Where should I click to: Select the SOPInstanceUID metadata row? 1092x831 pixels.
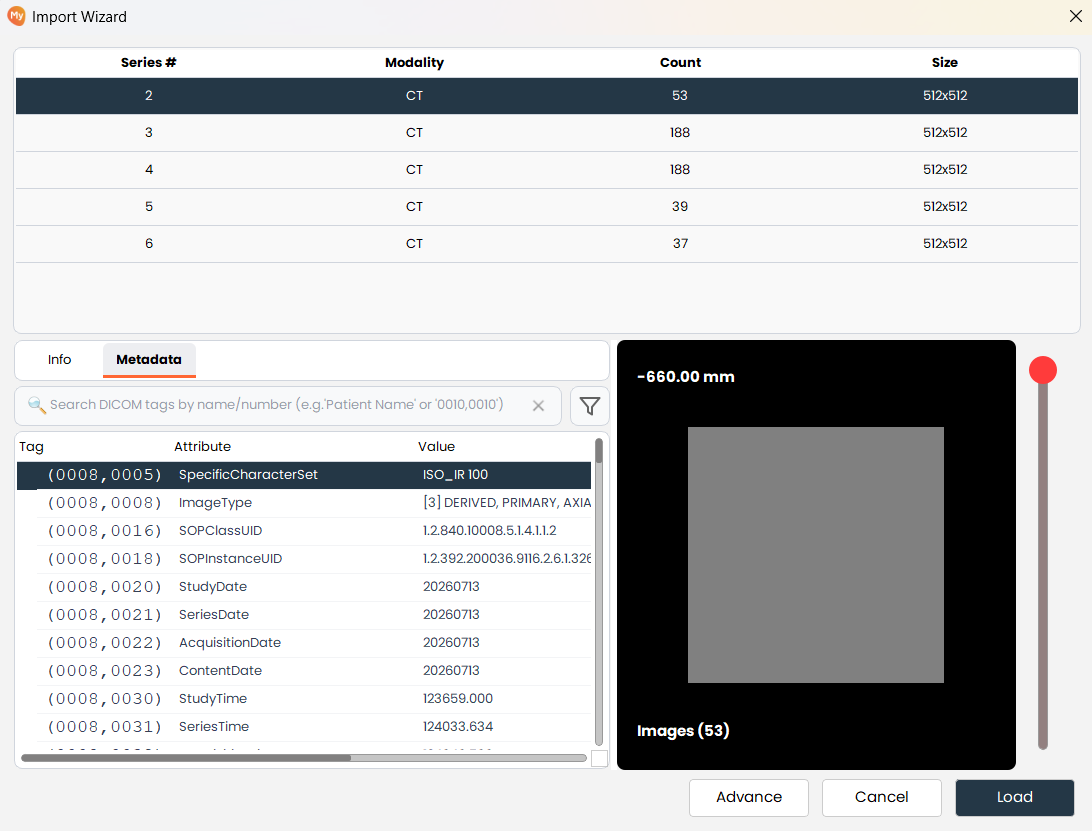click(x=304, y=559)
